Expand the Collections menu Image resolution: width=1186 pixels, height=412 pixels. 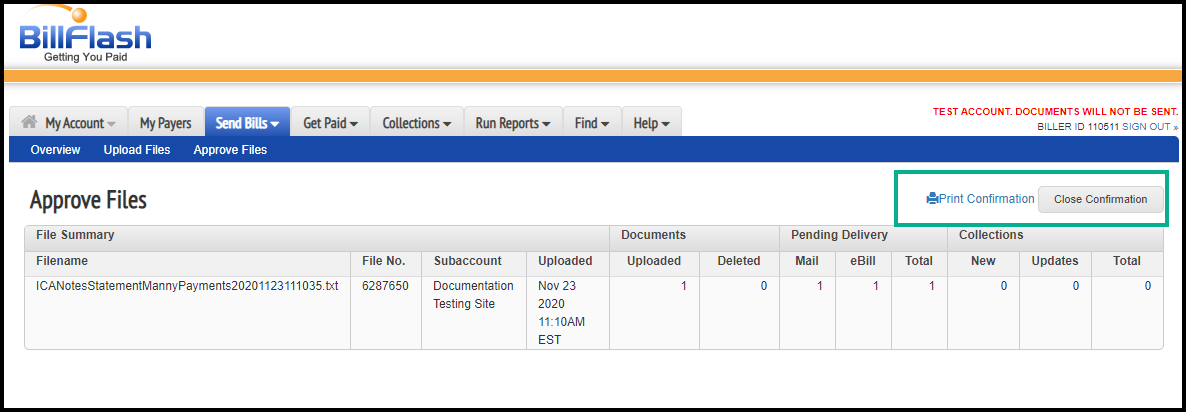coord(416,123)
